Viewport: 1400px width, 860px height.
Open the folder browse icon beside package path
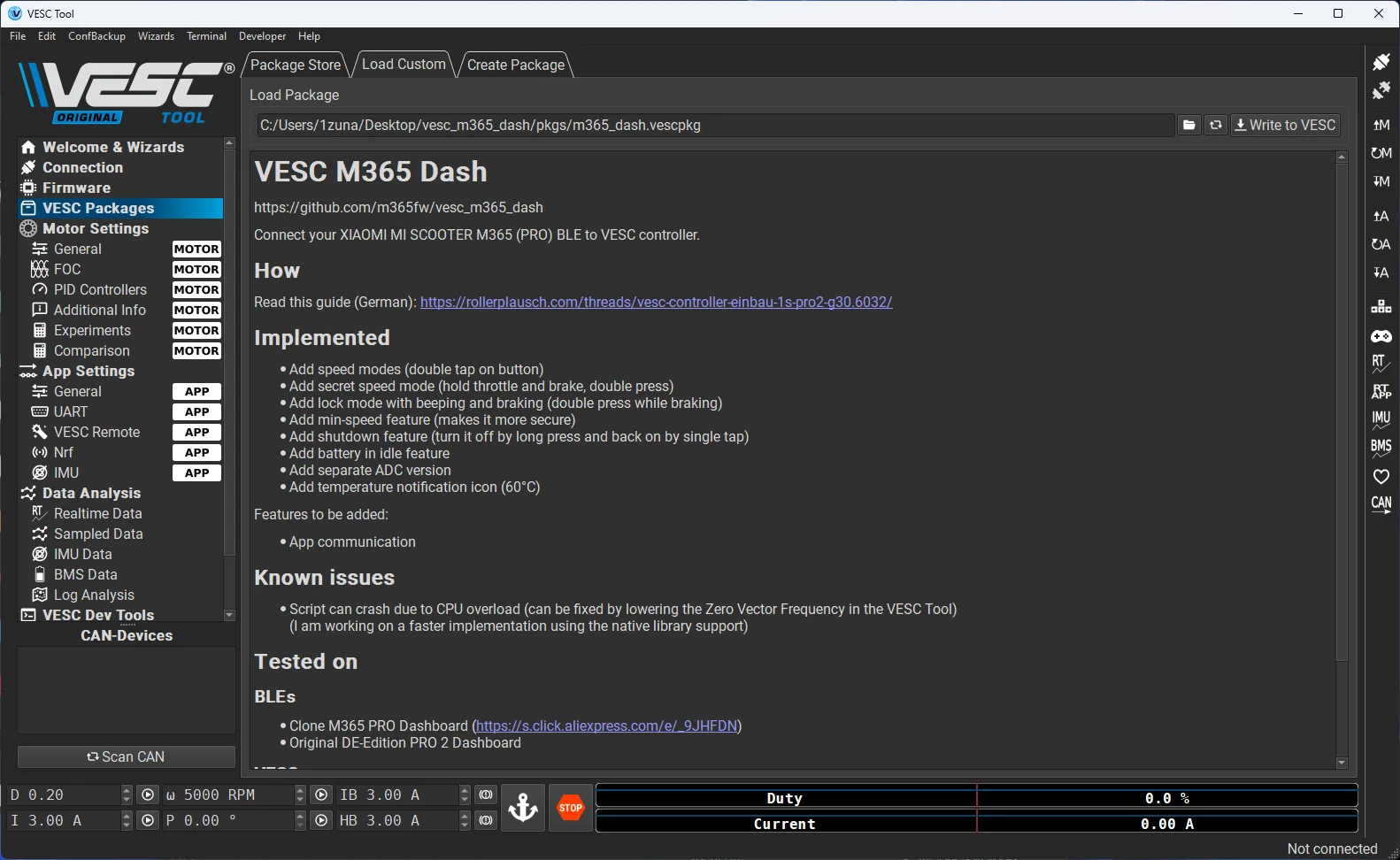coord(1189,126)
